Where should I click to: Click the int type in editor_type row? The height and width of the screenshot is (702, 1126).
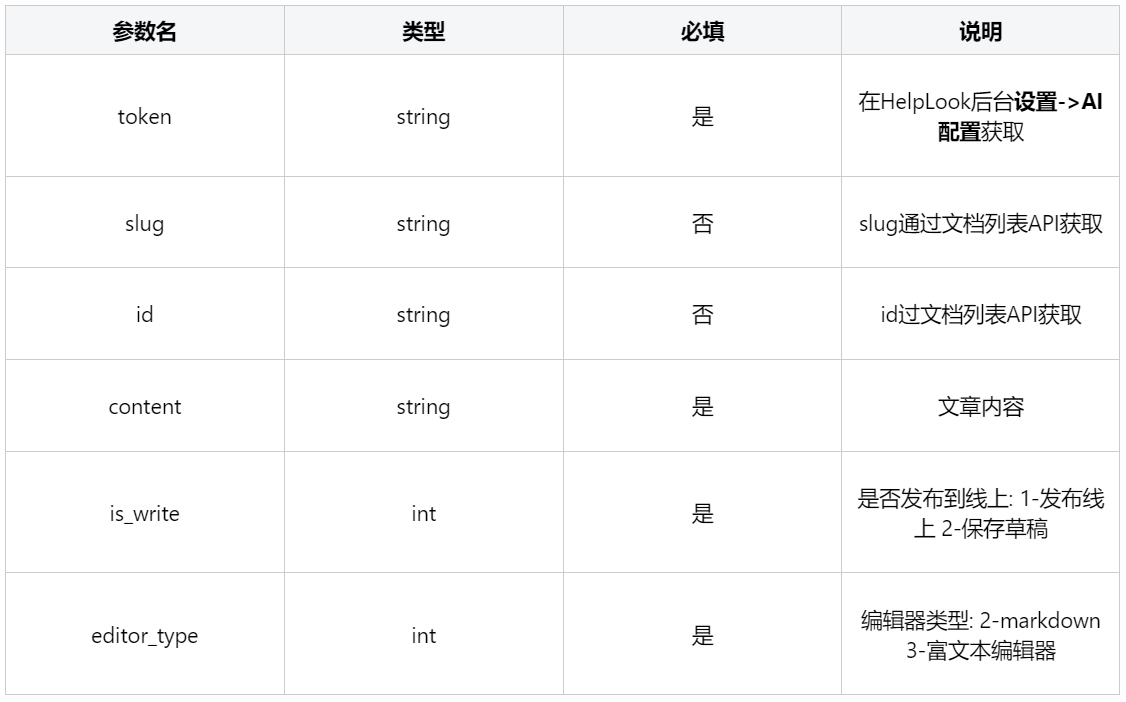click(x=423, y=636)
